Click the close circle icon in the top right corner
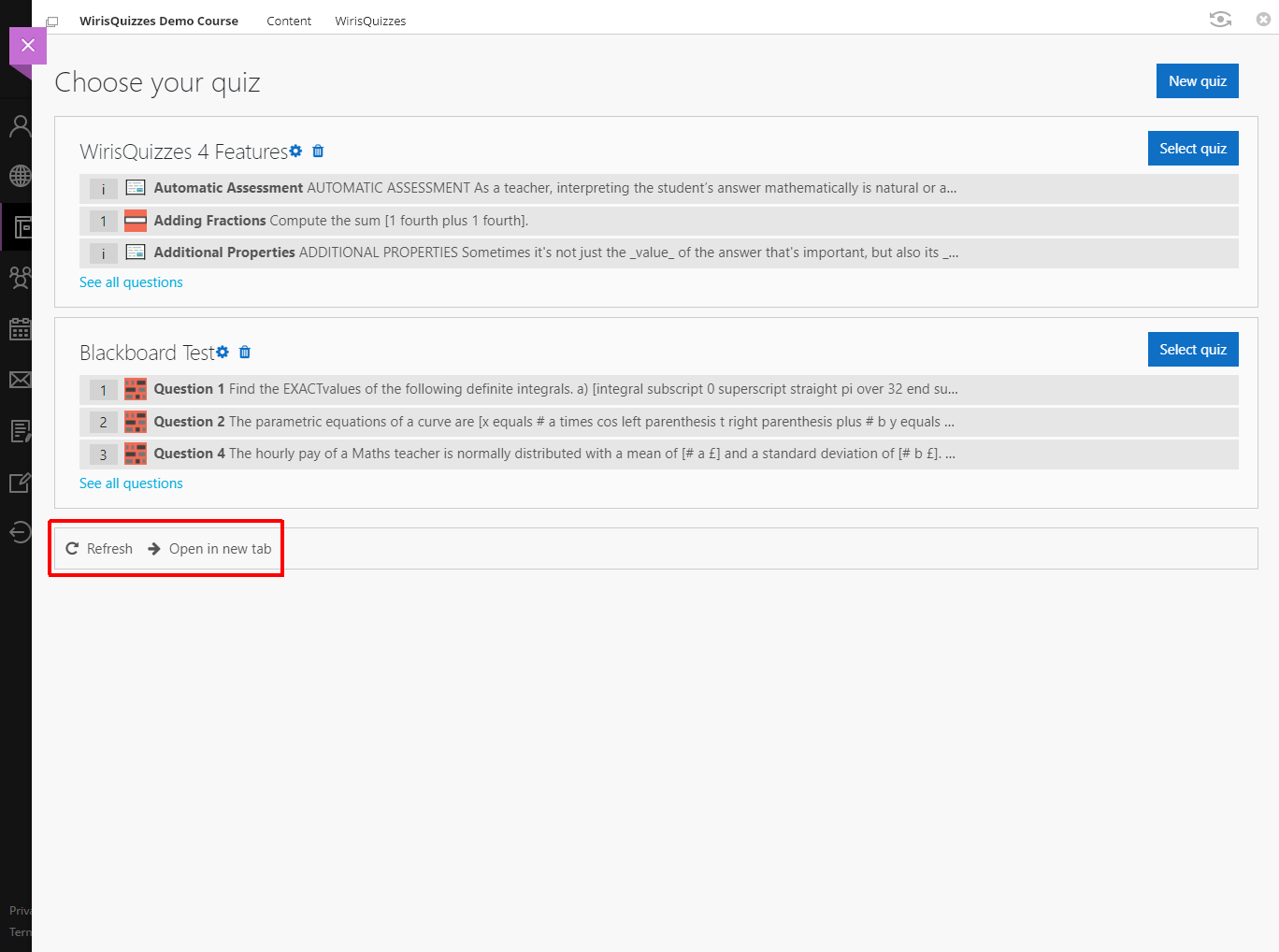The height and width of the screenshot is (952, 1279). click(1263, 19)
